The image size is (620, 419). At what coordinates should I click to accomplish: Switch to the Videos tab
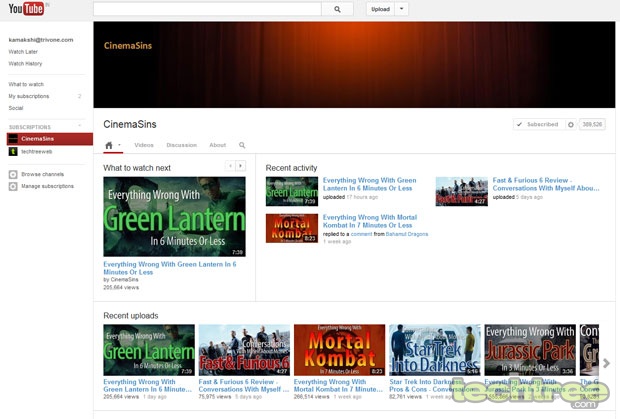click(x=144, y=145)
